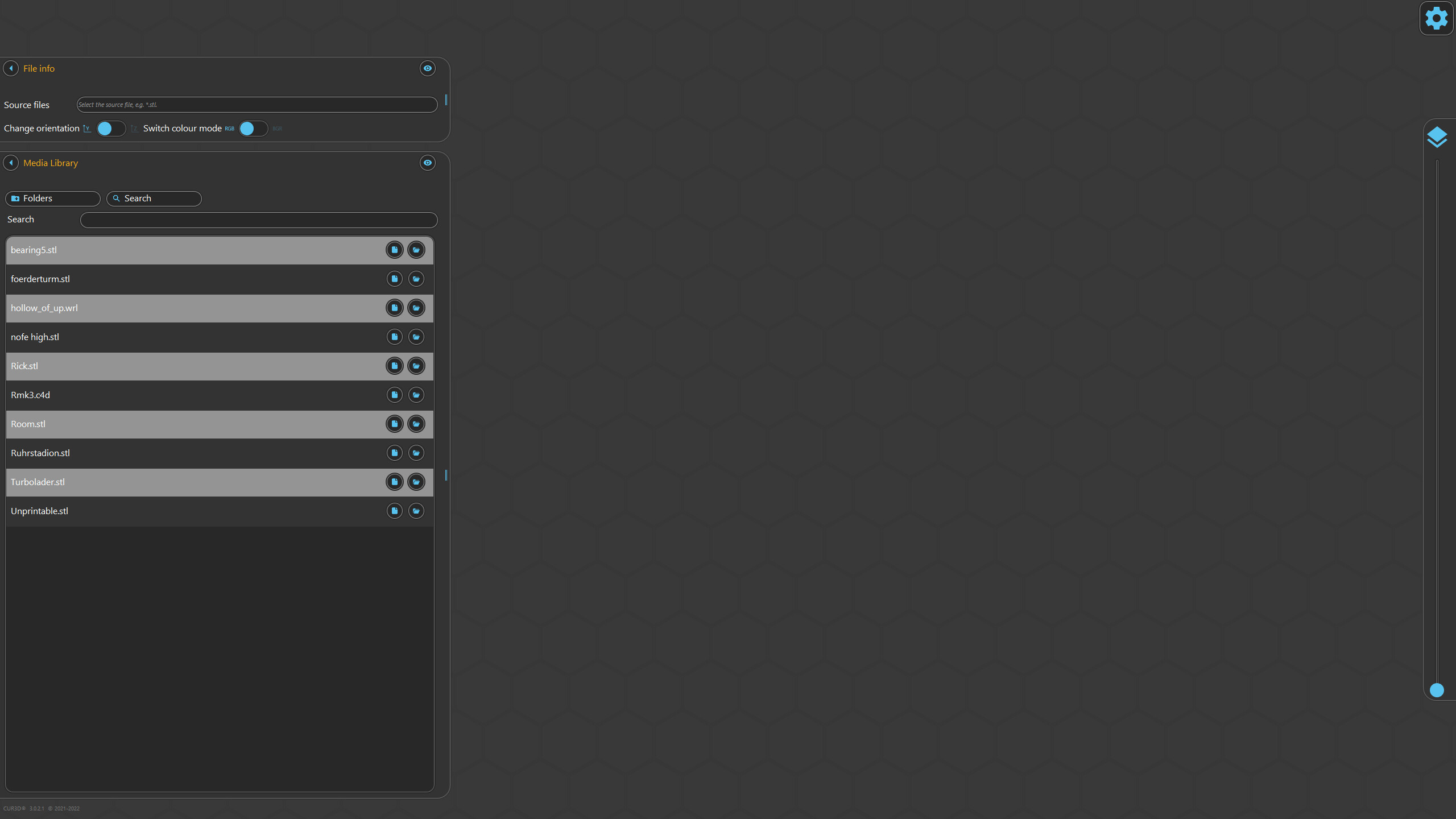Collapse the File info panel with arrow
Viewport: 1456px width, 819px height.
[10, 68]
